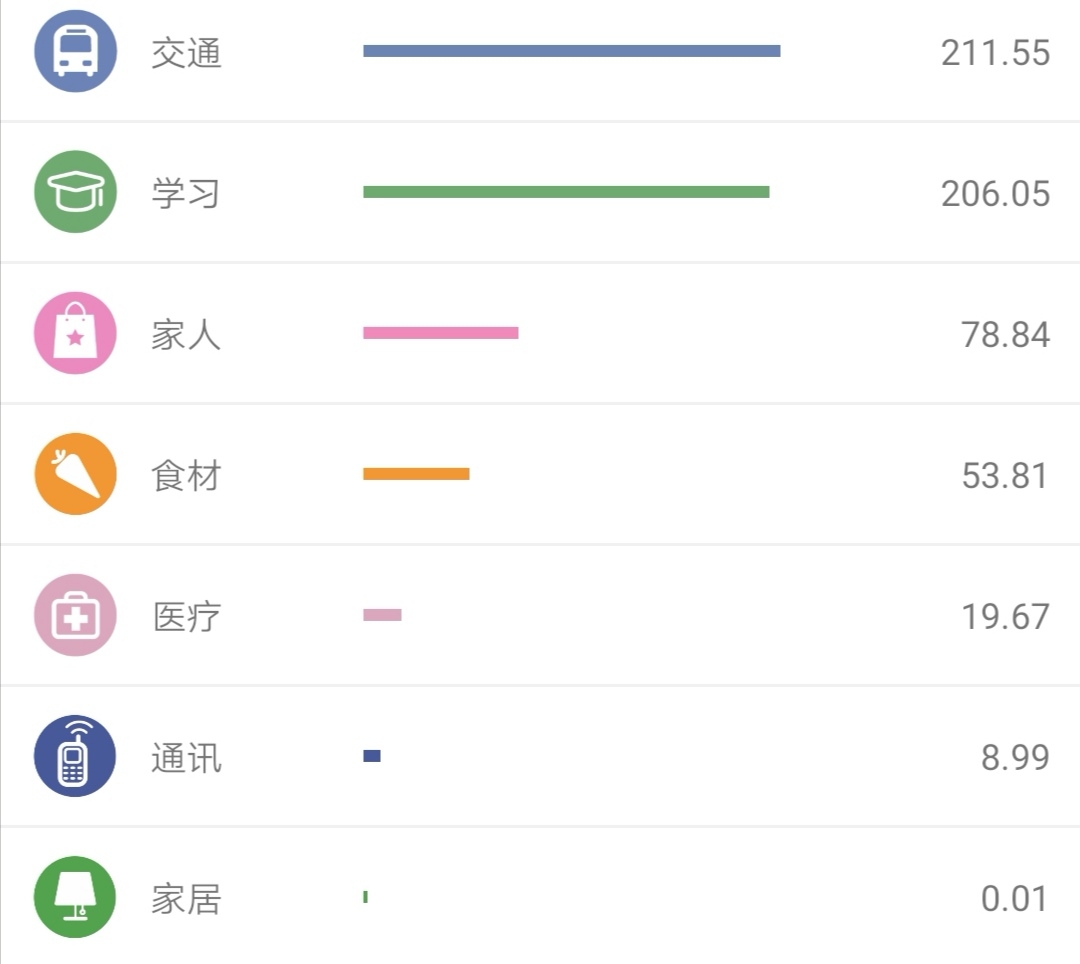
Task: Click the orange 食材 spending bar
Action: tap(416, 474)
